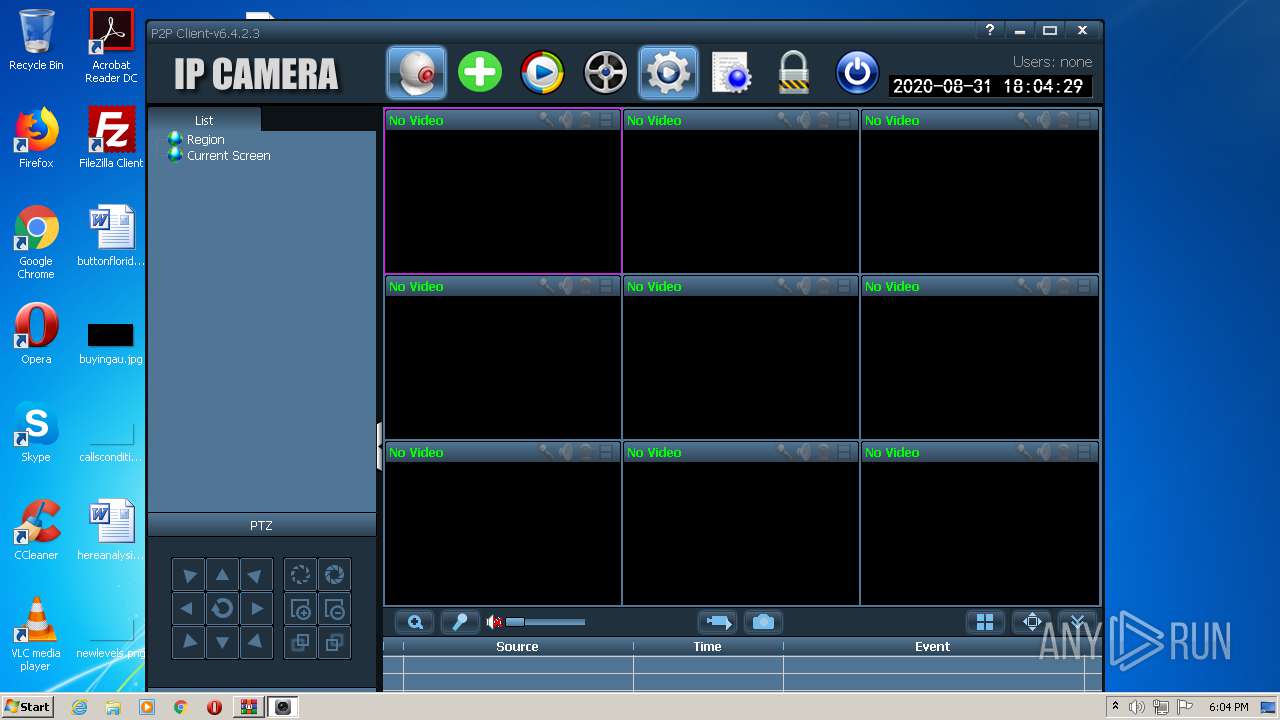Select the Region tree item

point(205,140)
